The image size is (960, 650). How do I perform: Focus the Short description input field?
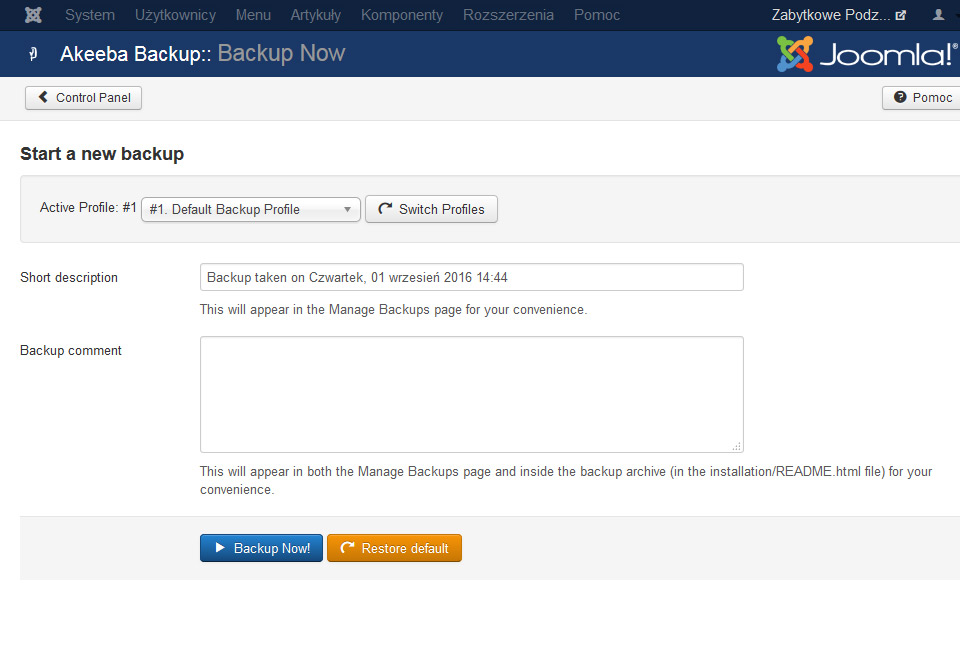point(471,277)
